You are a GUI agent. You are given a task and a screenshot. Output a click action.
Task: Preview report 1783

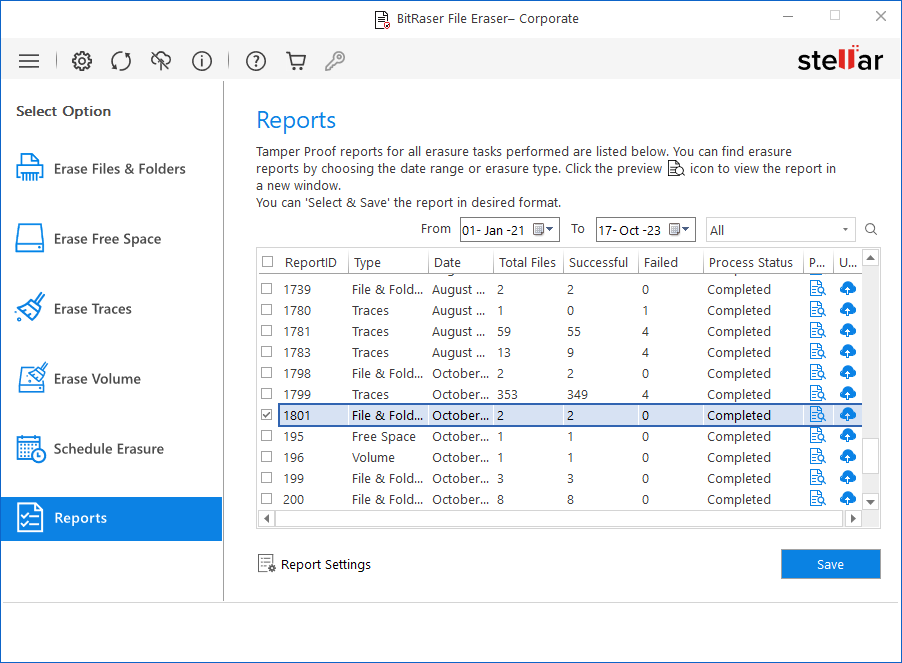[817, 352]
